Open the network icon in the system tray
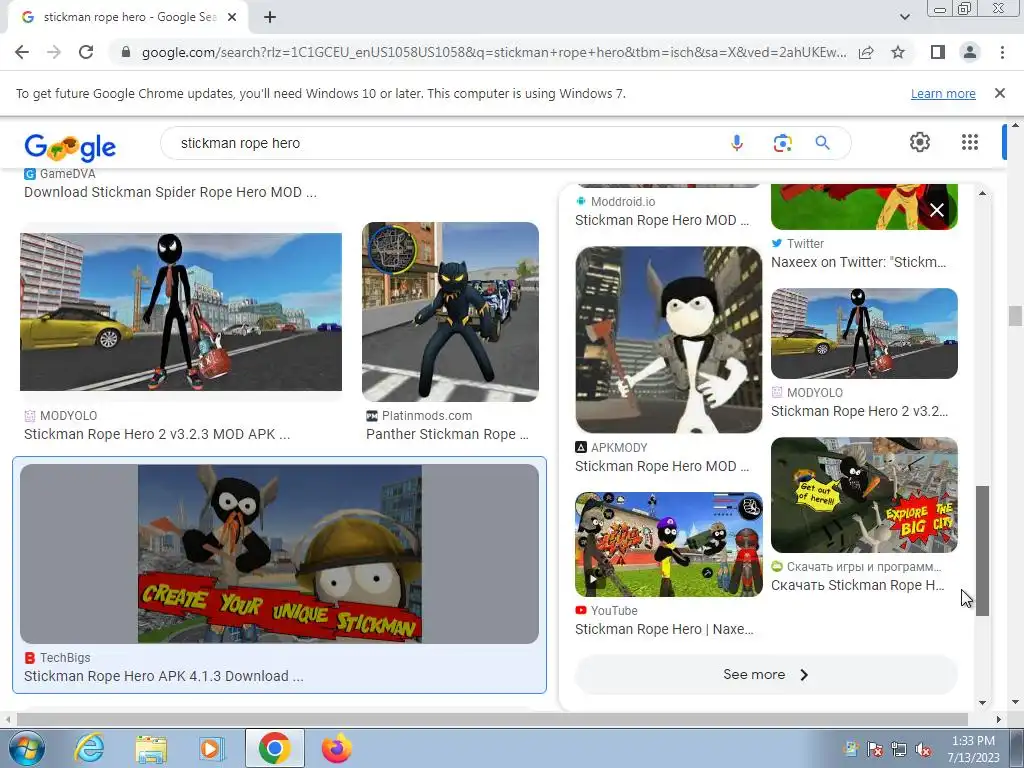Screen dimensions: 1024x768 [899, 749]
